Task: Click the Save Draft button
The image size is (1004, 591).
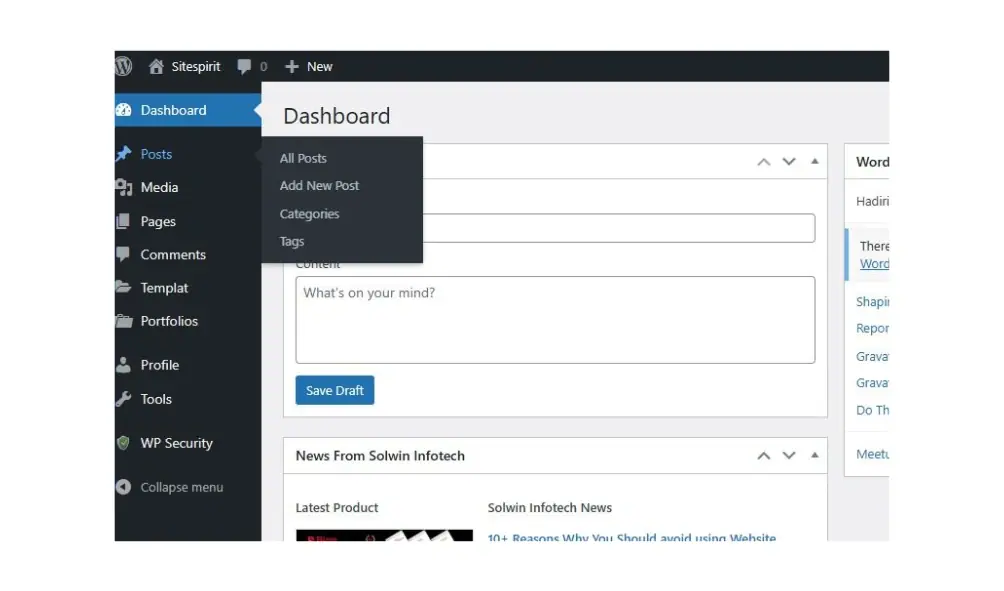Action: coord(335,390)
